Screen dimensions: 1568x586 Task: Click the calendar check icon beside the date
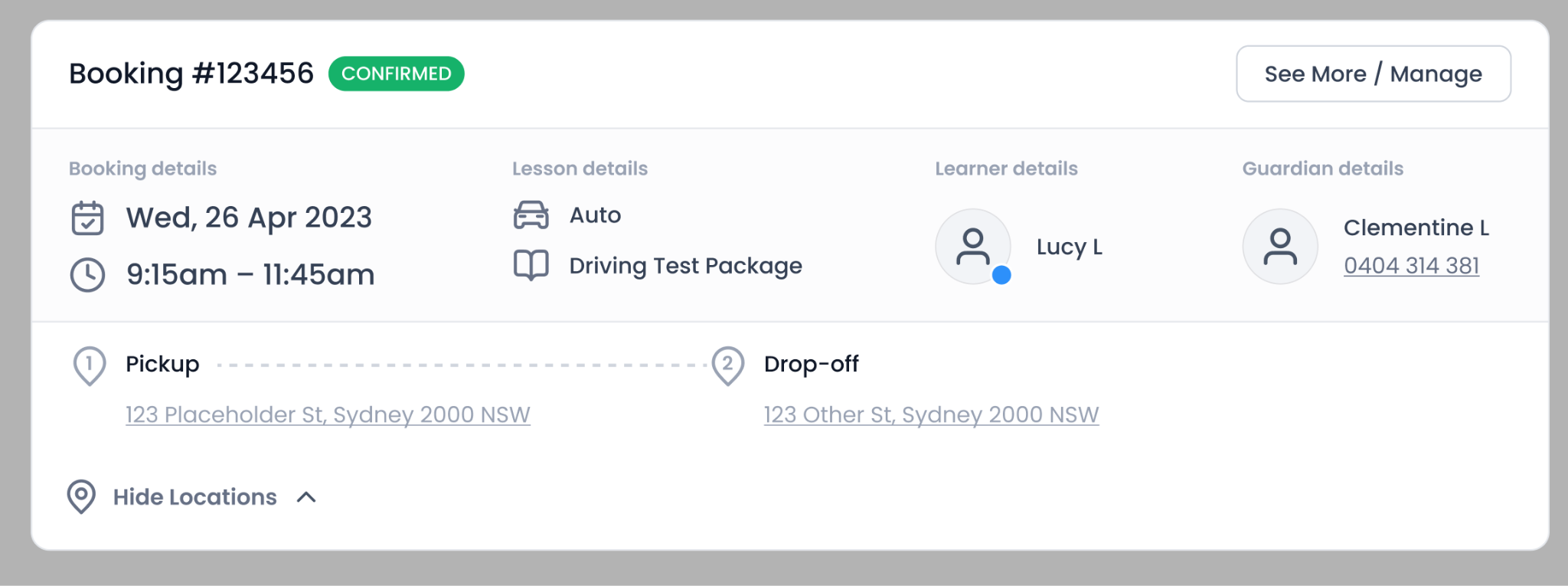click(87, 218)
